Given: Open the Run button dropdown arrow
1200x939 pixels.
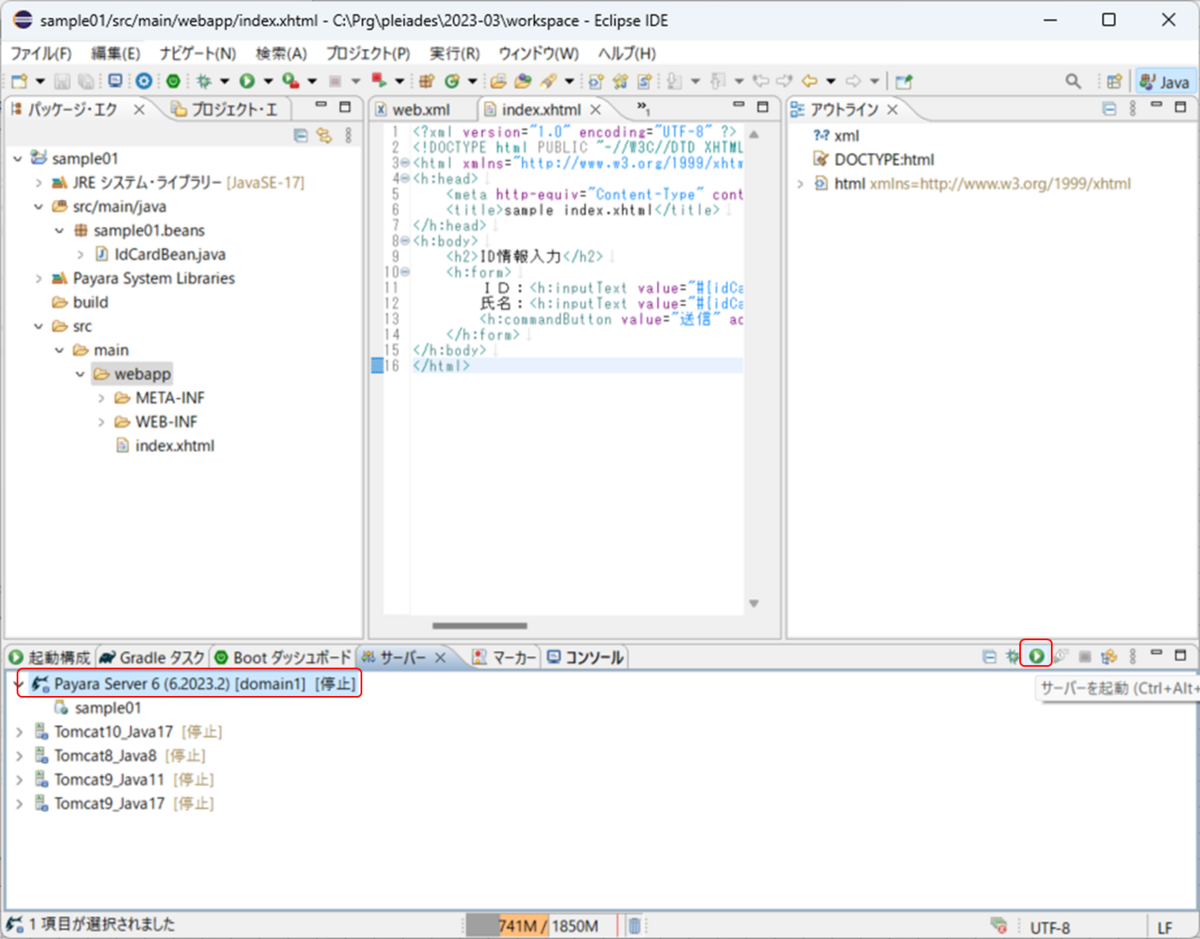Looking at the screenshot, I should pyautogui.click(x=268, y=81).
